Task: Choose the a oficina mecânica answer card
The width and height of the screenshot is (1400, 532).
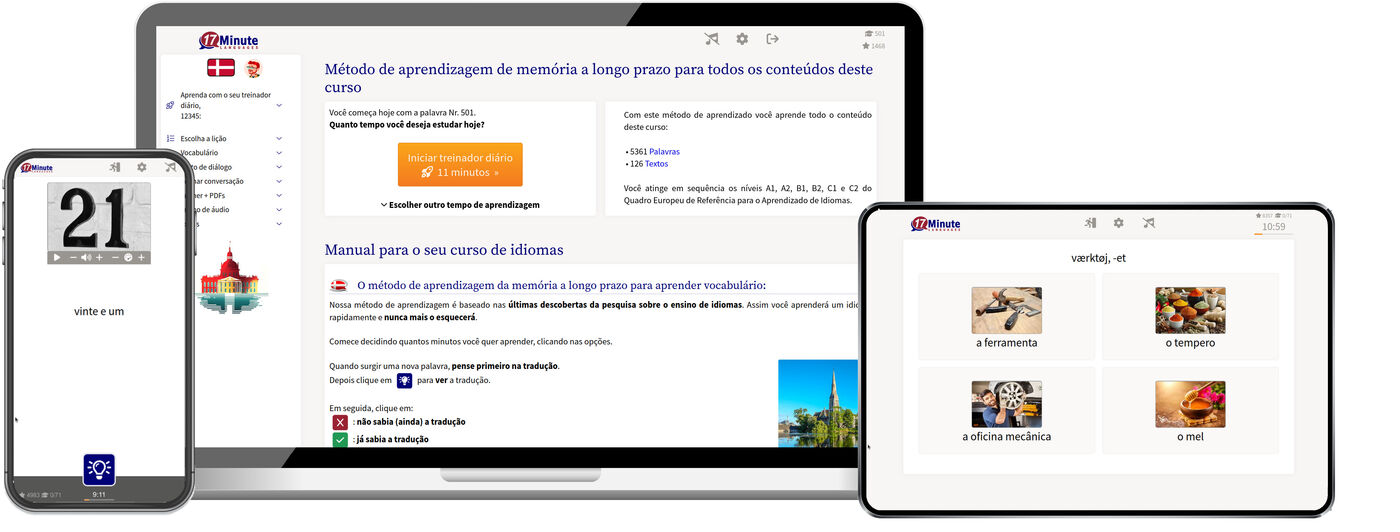Action: pos(1006,410)
